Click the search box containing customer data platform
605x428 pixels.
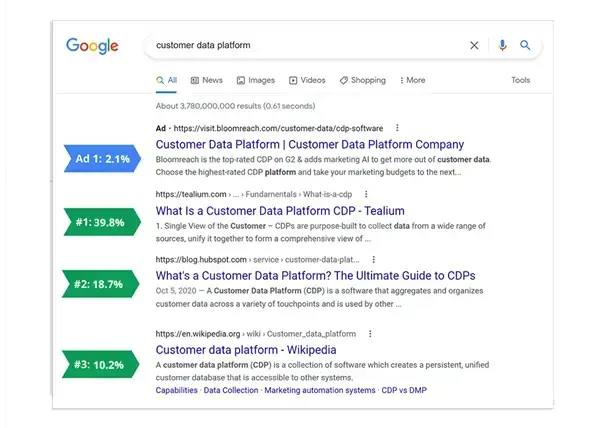click(x=300, y=45)
